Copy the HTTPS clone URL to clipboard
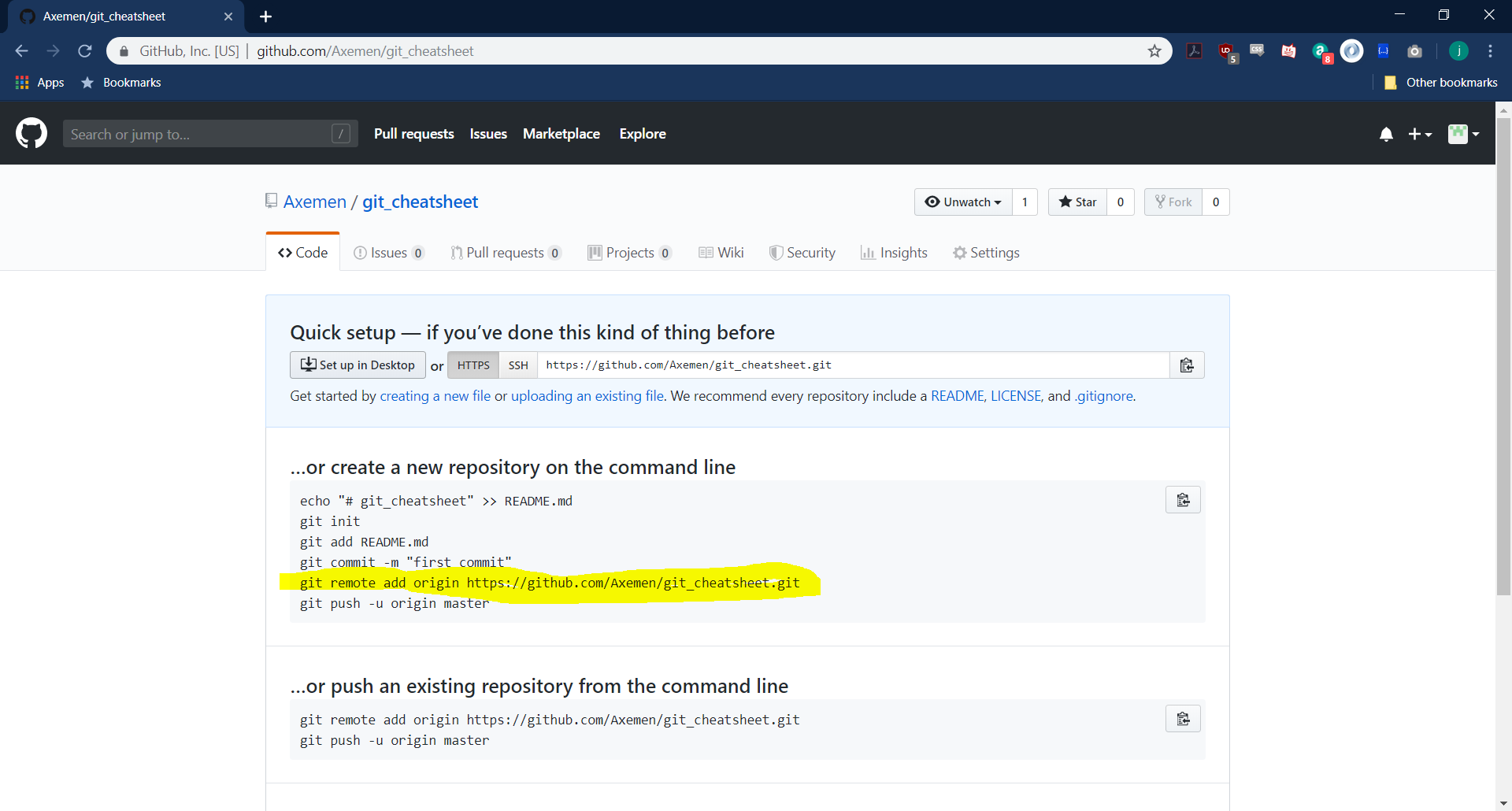 (x=1187, y=365)
